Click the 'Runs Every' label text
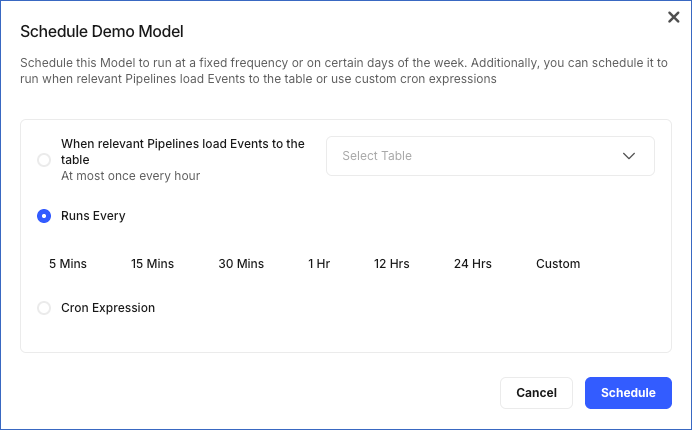 pos(93,216)
